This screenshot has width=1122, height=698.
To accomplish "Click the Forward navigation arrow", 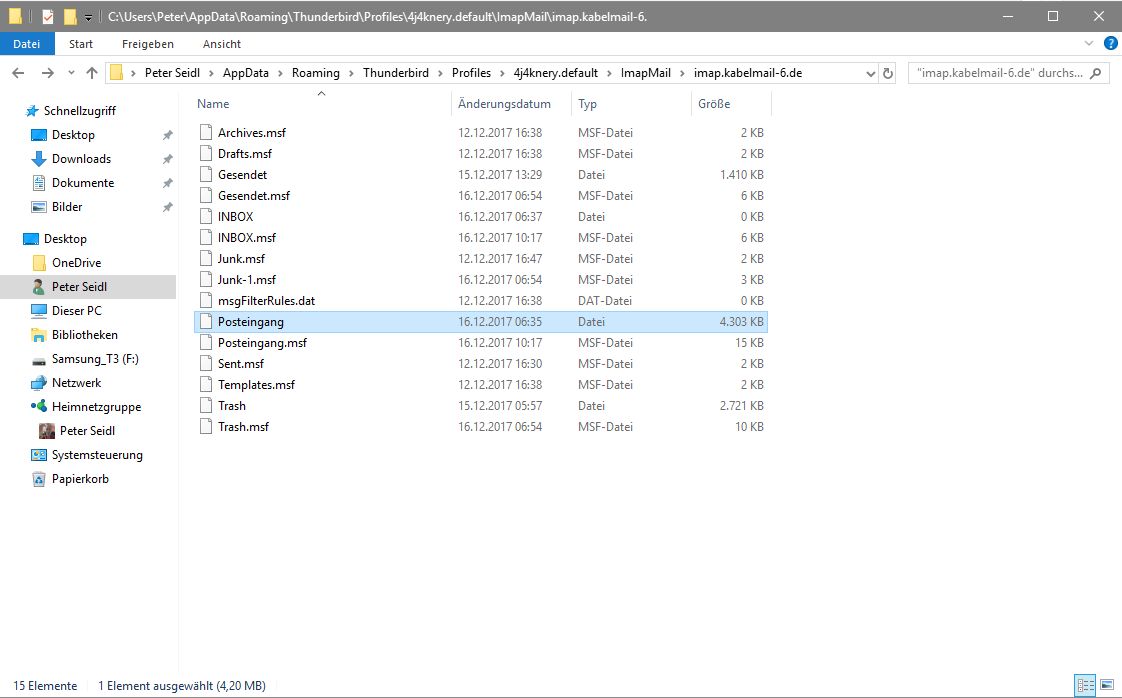I will [47, 73].
